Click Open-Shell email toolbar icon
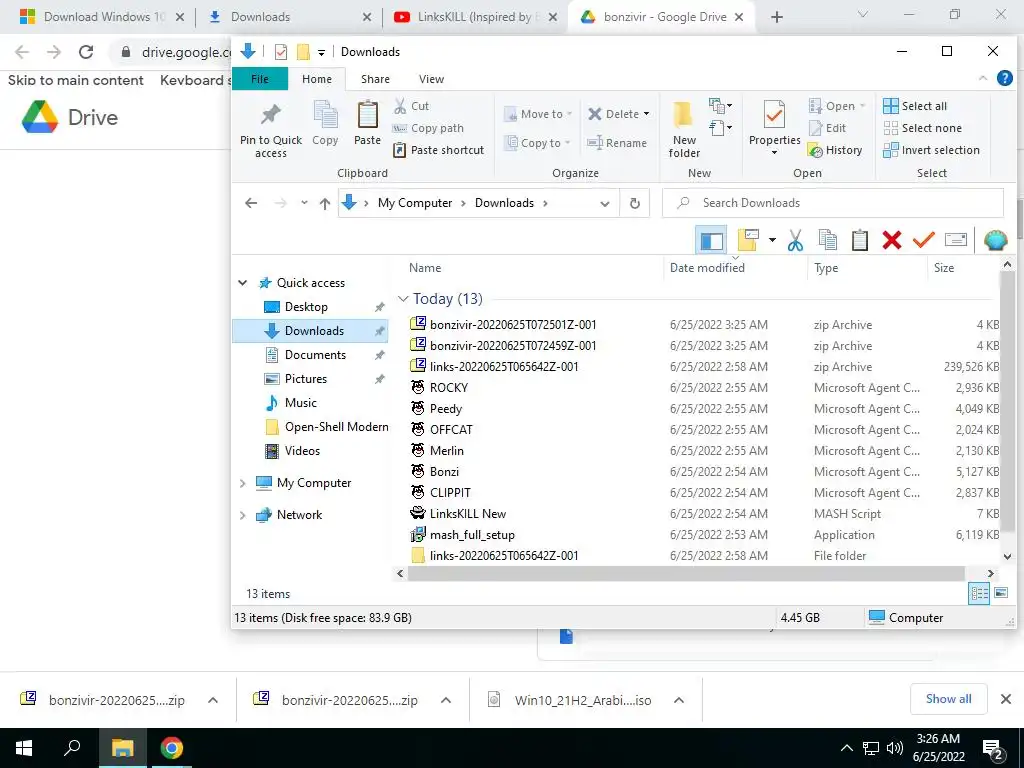This screenshot has width=1024, height=768. (955, 240)
